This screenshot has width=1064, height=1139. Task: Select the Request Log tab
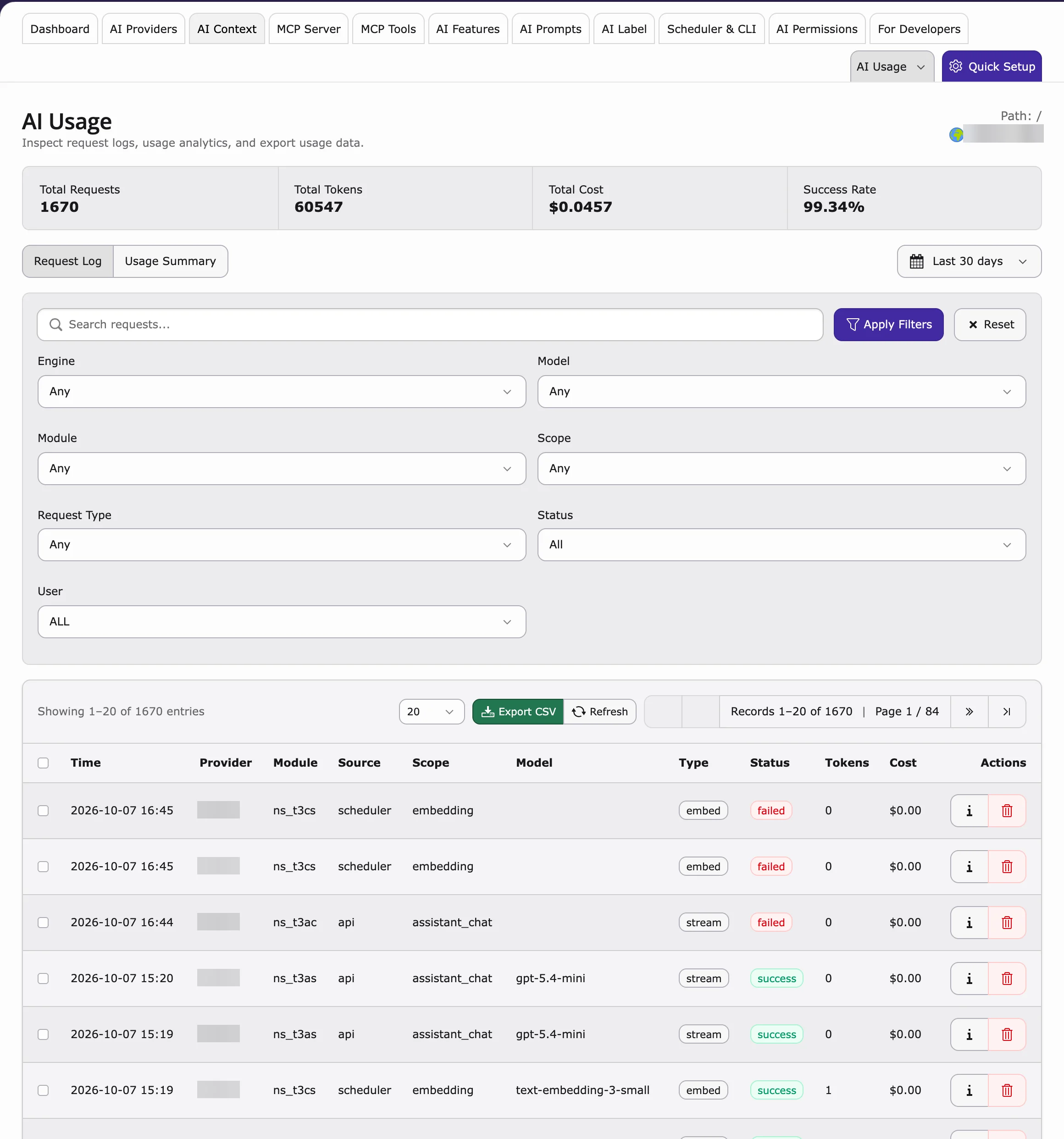tap(67, 261)
